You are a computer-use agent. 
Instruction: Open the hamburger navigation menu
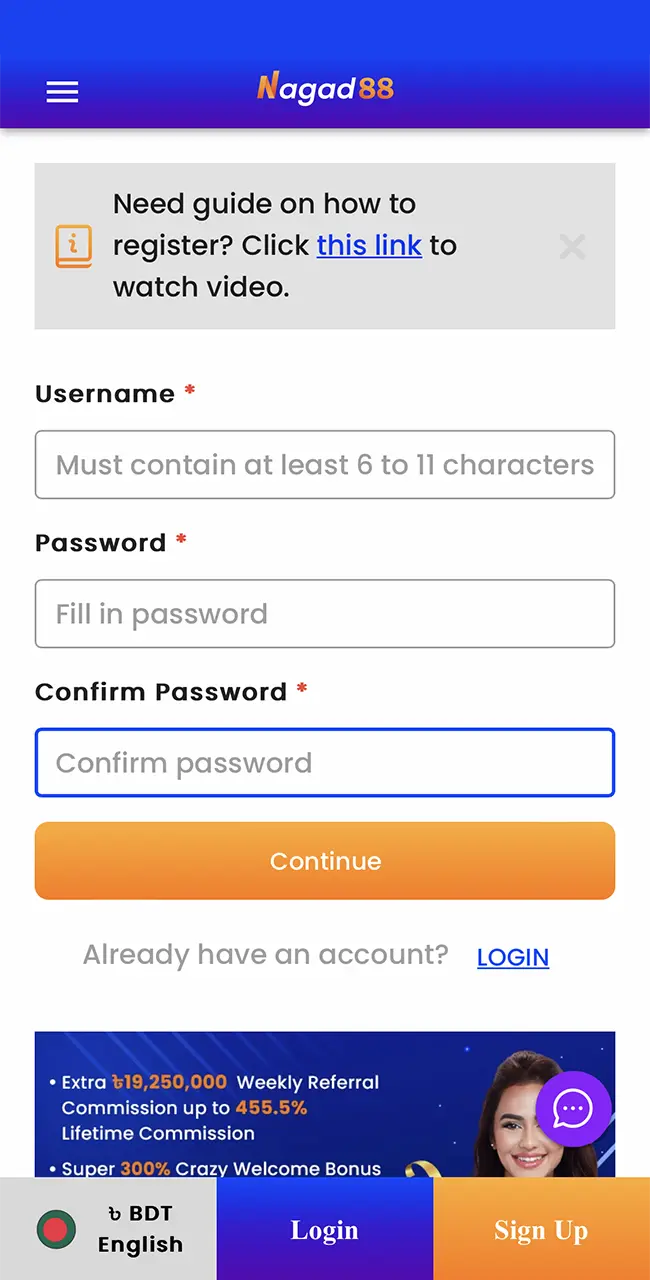click(x=62, y=91)
